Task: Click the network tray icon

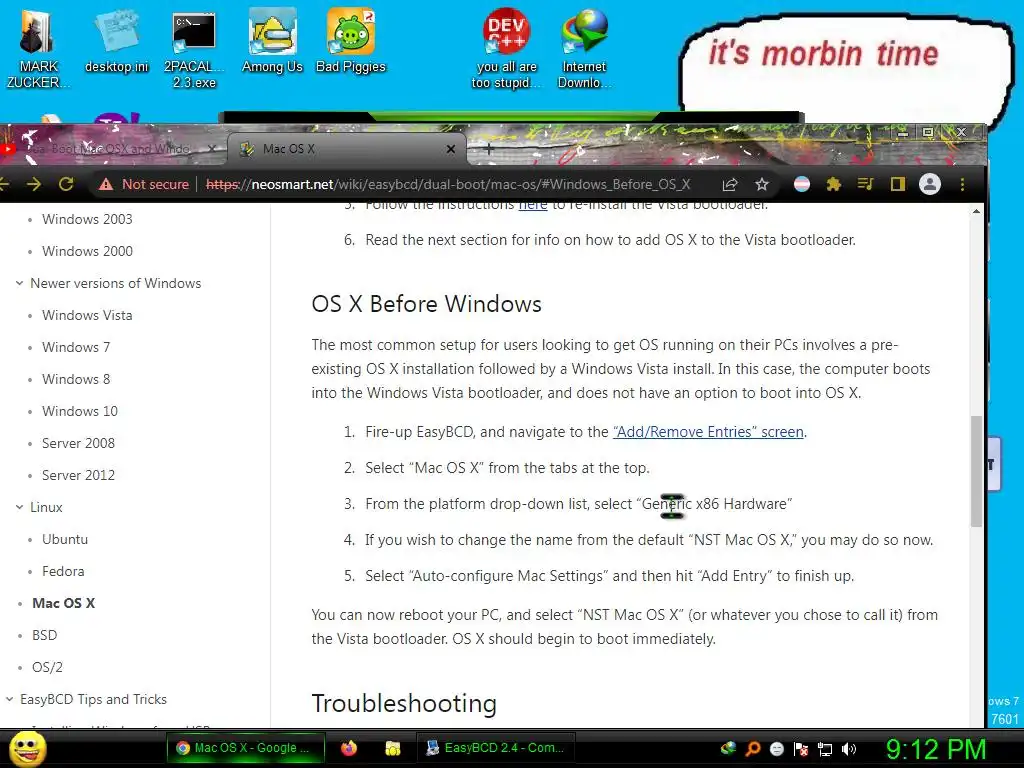Action: 825,749
